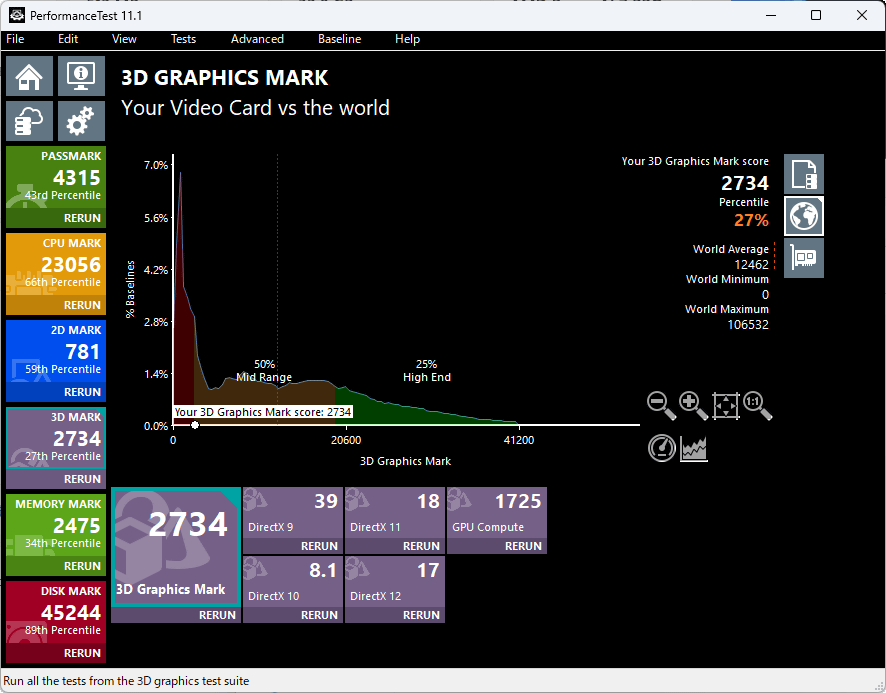The image size is (886, 693).
Task: Switch to the gauge view icon
Action: 661,448
